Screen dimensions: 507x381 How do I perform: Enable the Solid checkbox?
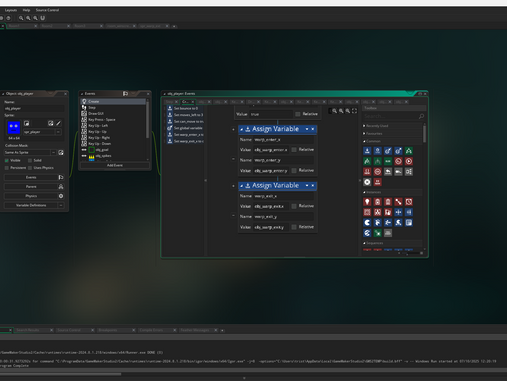pyautogui.click(x=30, y=161)
